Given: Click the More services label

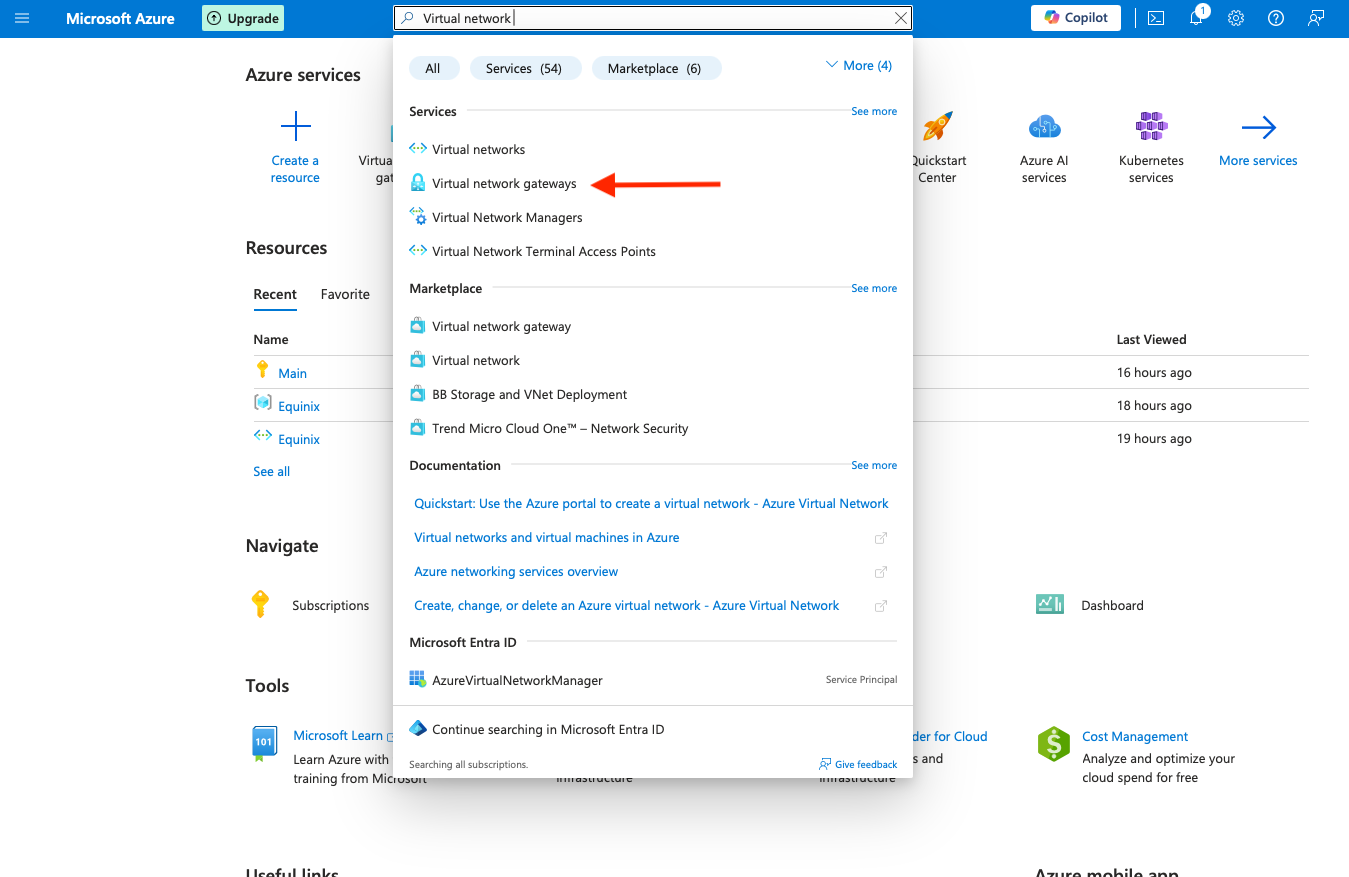Looking at the screenshot, I should click(1258, 160).
